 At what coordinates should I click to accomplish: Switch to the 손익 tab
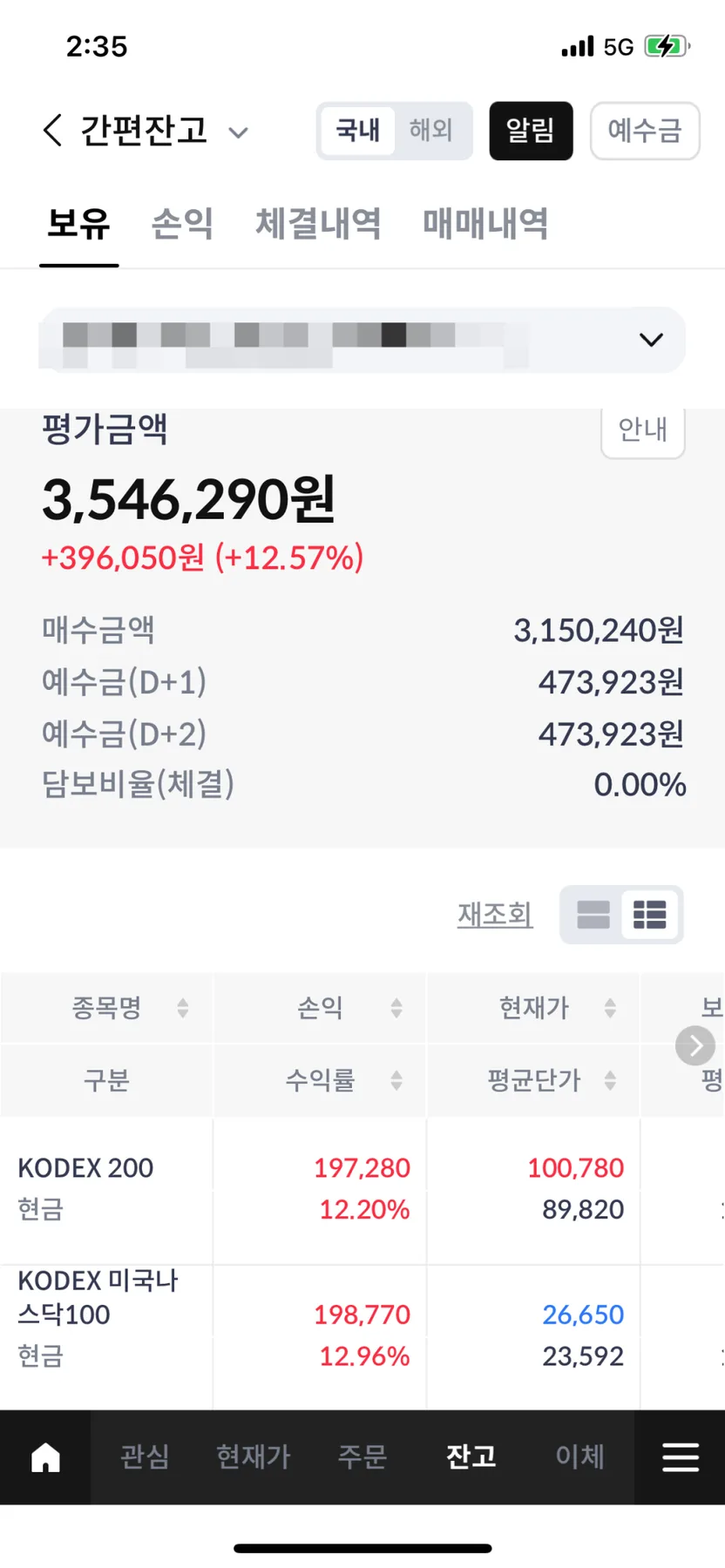point(182,224)
